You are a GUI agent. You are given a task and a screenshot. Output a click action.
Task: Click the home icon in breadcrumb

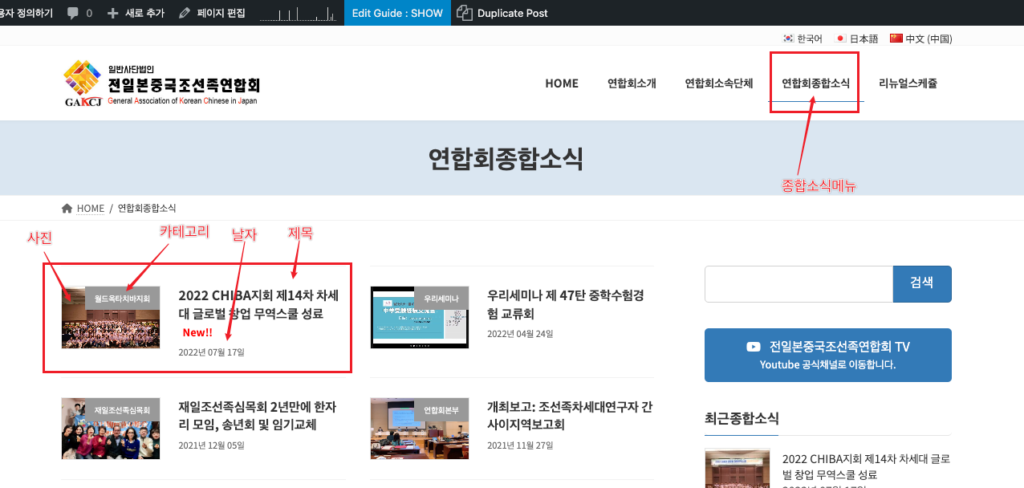67,208
